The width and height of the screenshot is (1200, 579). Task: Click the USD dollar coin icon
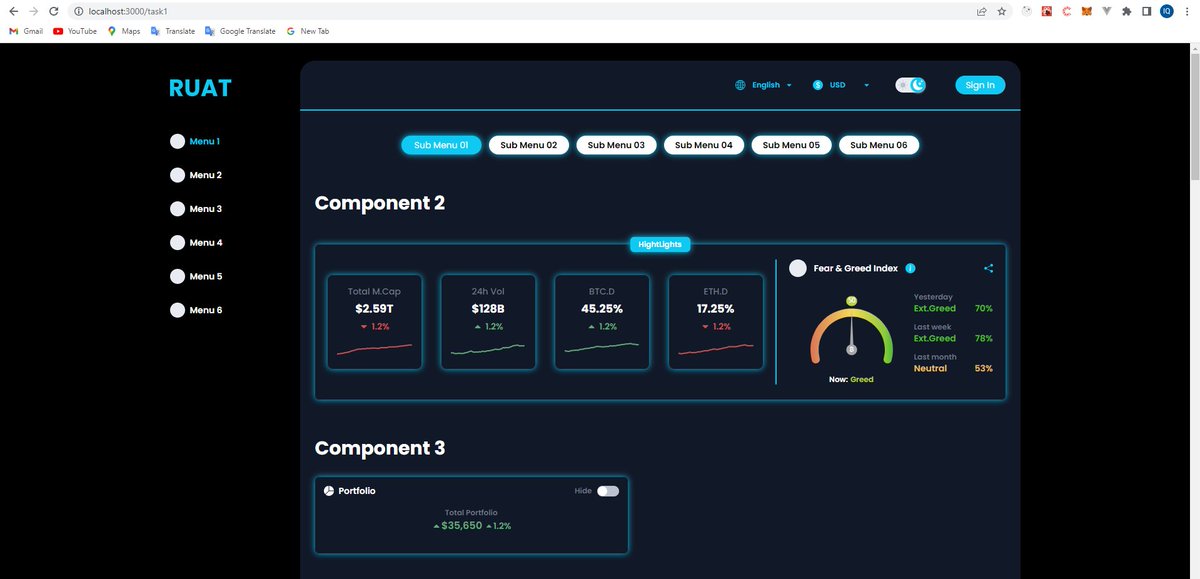pyautogui.click(x=818, y=85)
